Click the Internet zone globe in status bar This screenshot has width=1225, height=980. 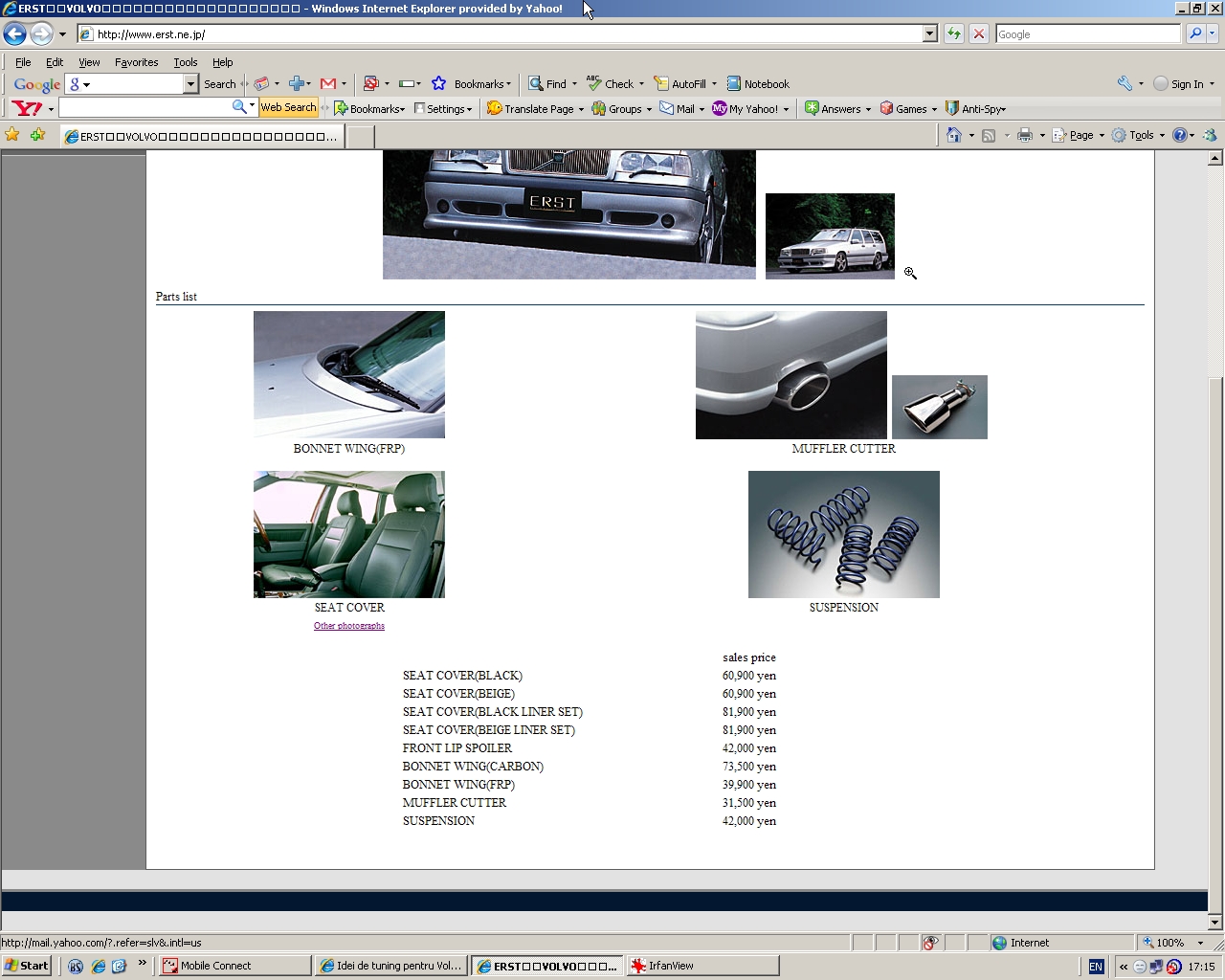(1000, 943)
